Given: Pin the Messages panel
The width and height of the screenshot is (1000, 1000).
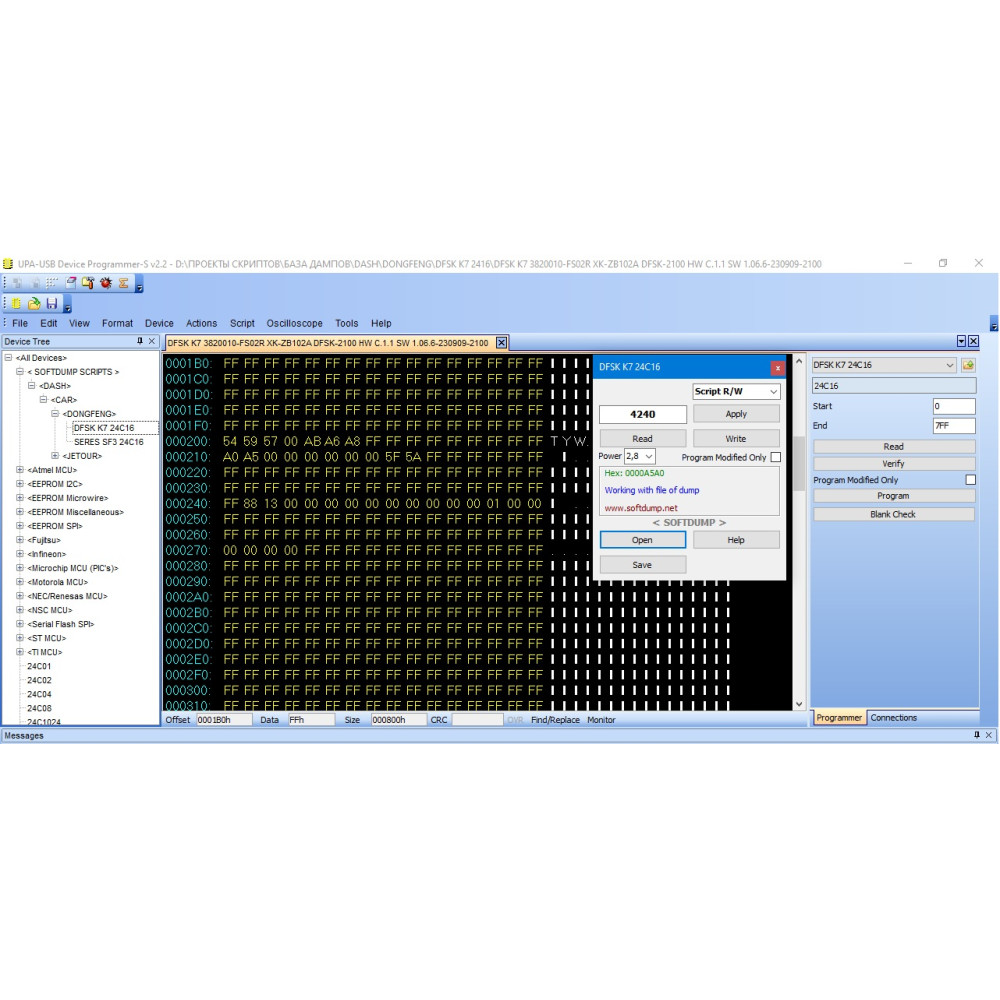Looking at the screenshot, I should click(976, 735).
